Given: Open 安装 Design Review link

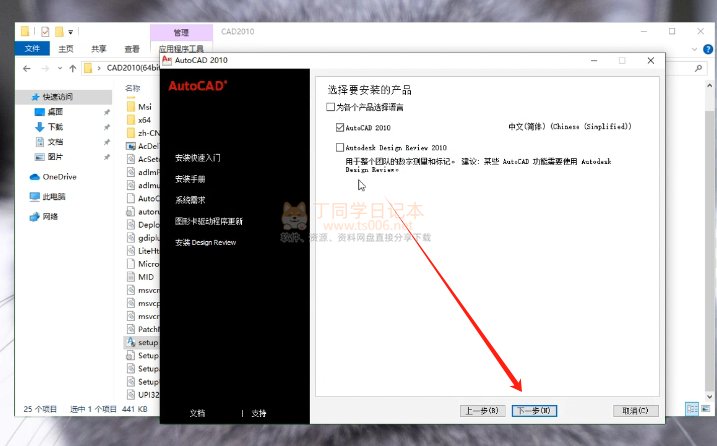Looking at the screenshot, I should [x=205, y=242].
